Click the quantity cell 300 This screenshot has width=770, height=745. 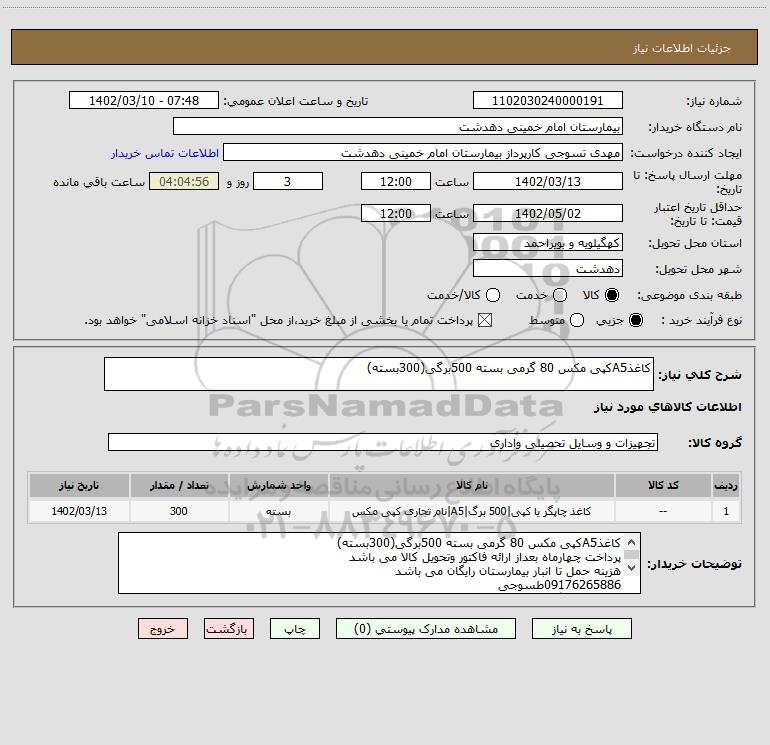[x=179, y=511]
